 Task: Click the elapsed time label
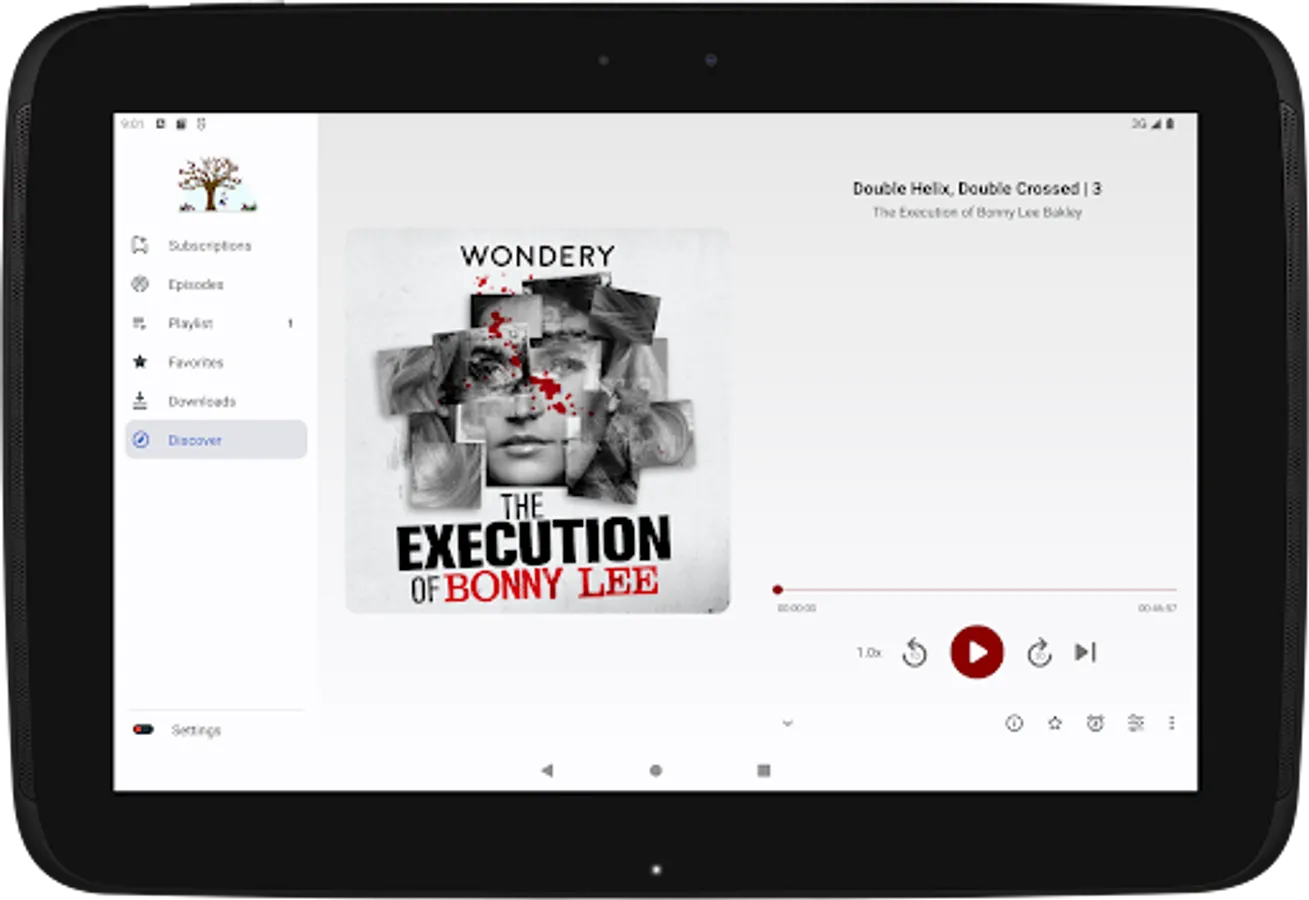tap(796, 608)
